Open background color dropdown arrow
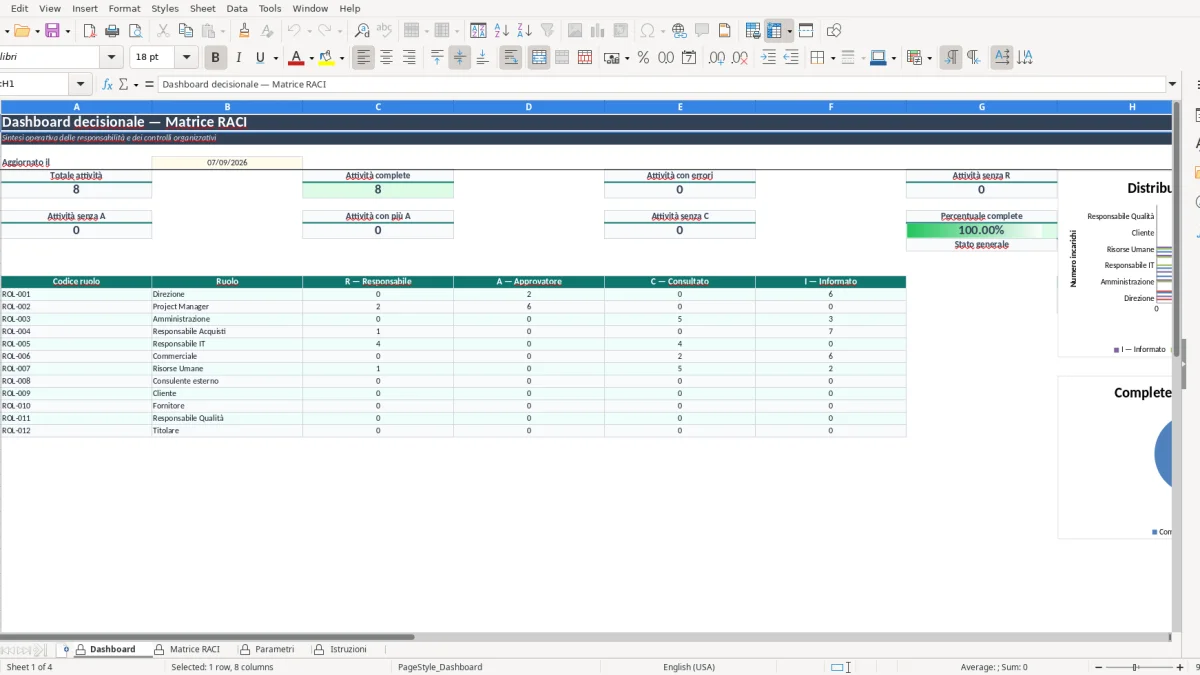Screen dimensions: 1200x675 (x=342, y=58)
